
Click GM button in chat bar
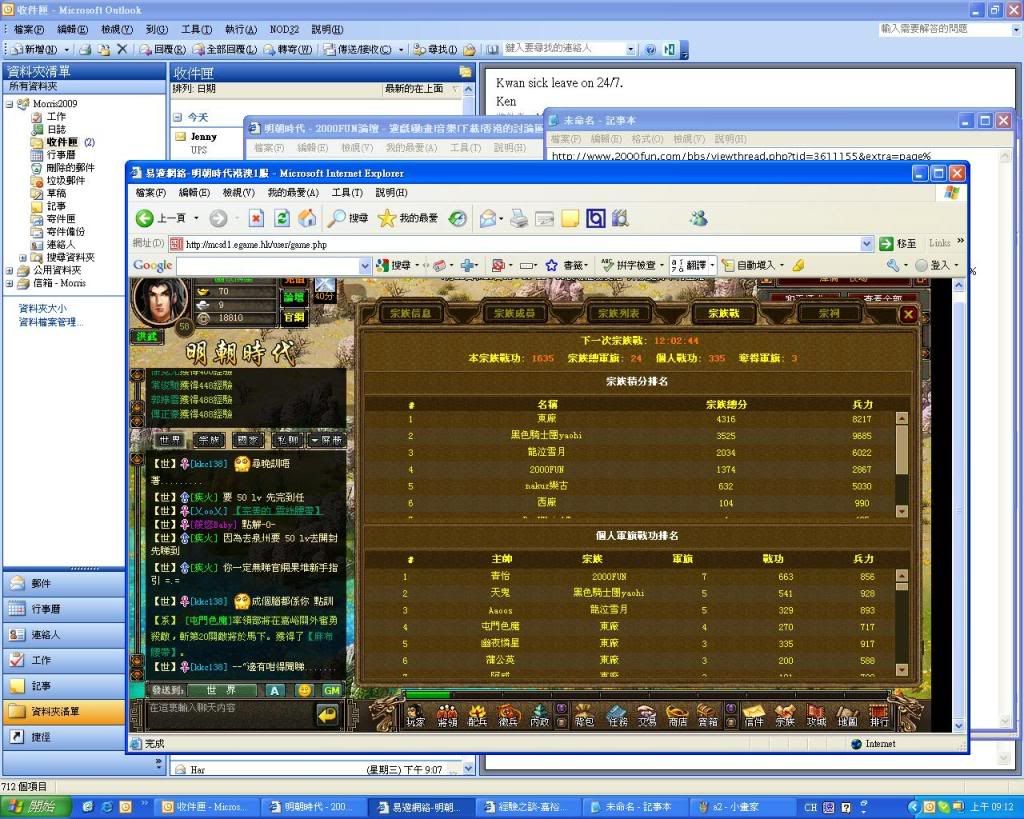(332, 690)
